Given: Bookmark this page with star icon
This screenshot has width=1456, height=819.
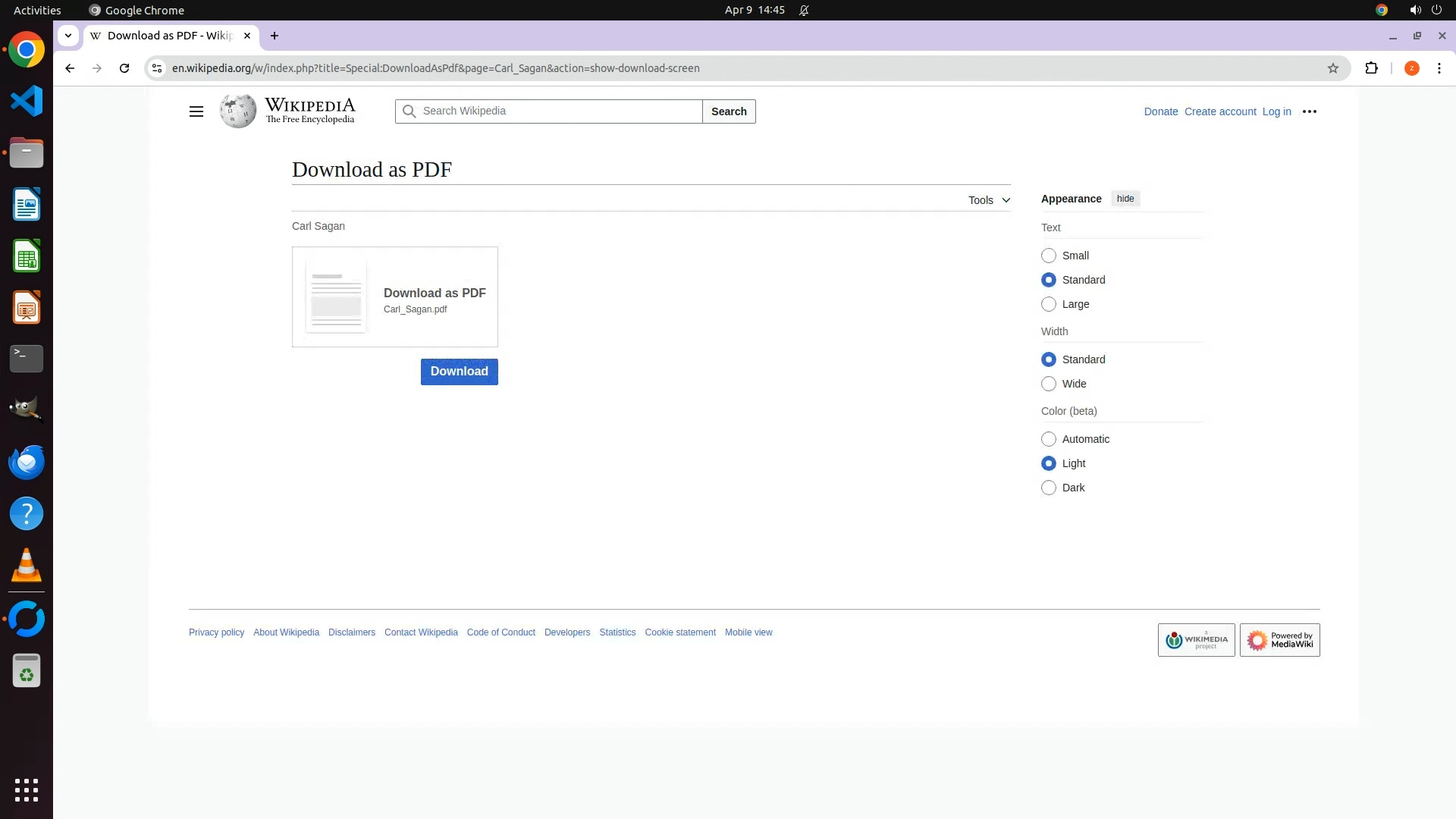Looking at the screenshot, I should point(1332,68).
